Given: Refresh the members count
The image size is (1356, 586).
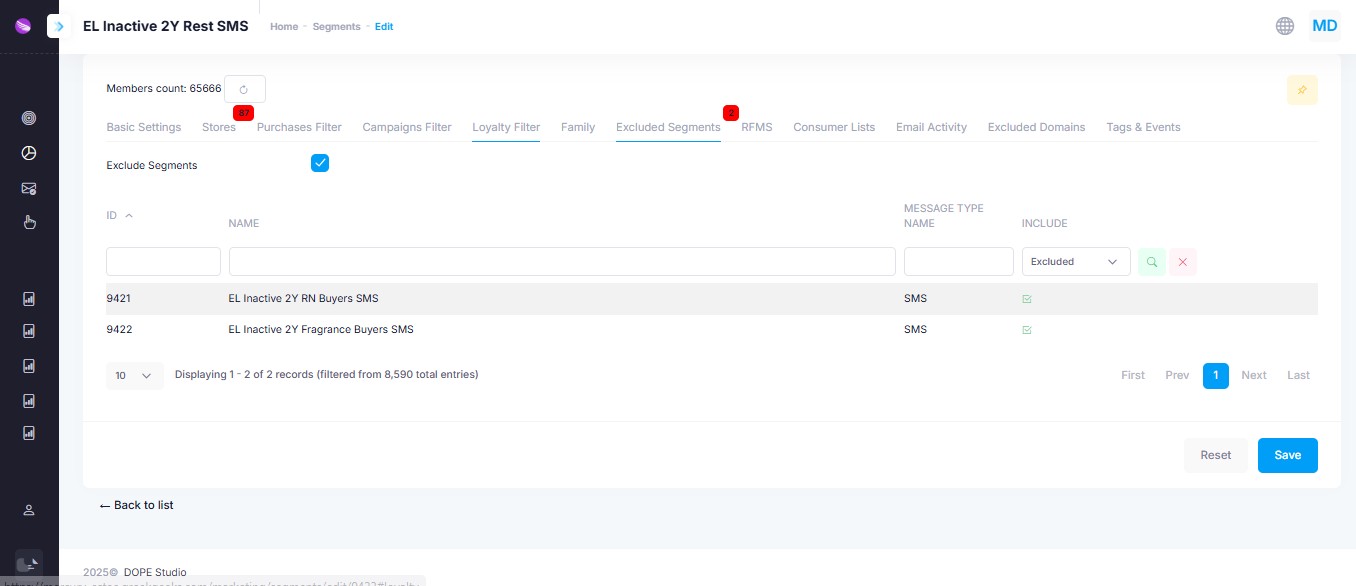Looking at the screenshot, I should [244, 89].
